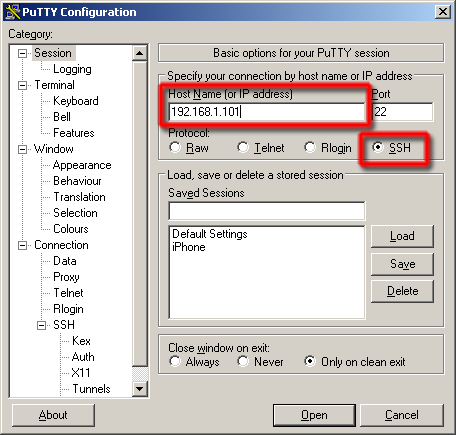Screen dimensions: 456x435
Task: Open the Tunnels category
Action: (91, 389)
